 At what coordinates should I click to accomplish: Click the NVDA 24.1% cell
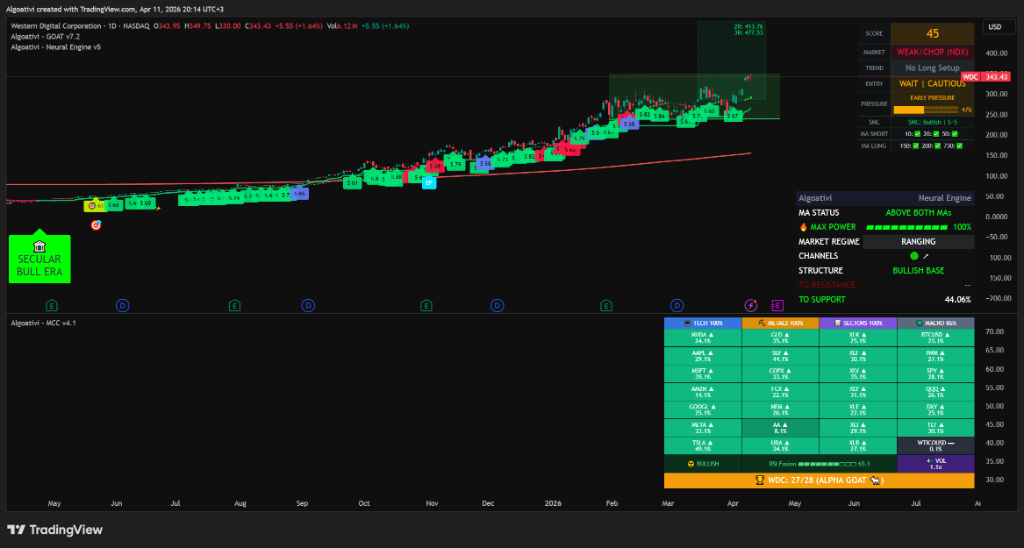point(703,338)
